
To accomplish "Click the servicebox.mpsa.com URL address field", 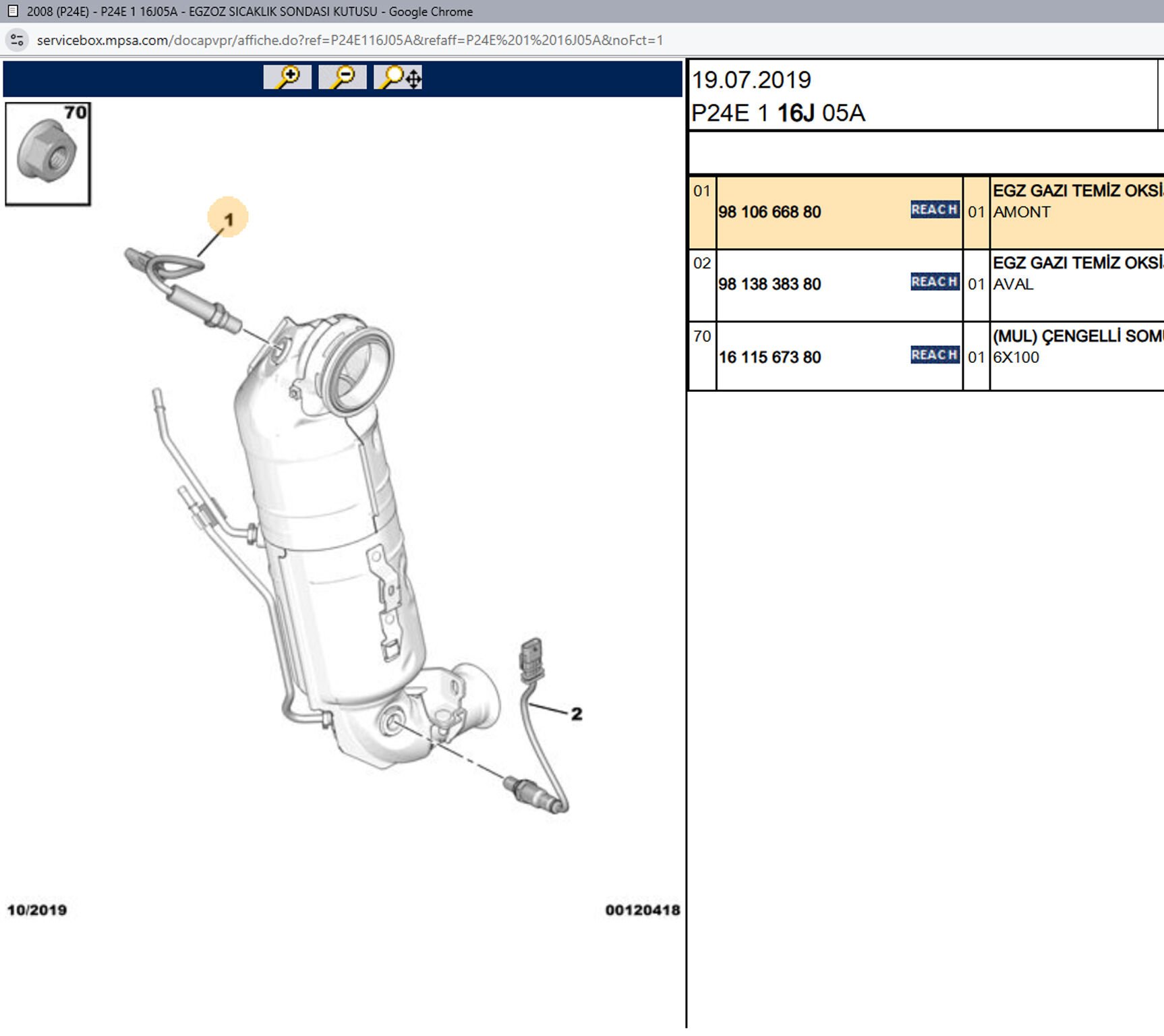I will (349, 40).
